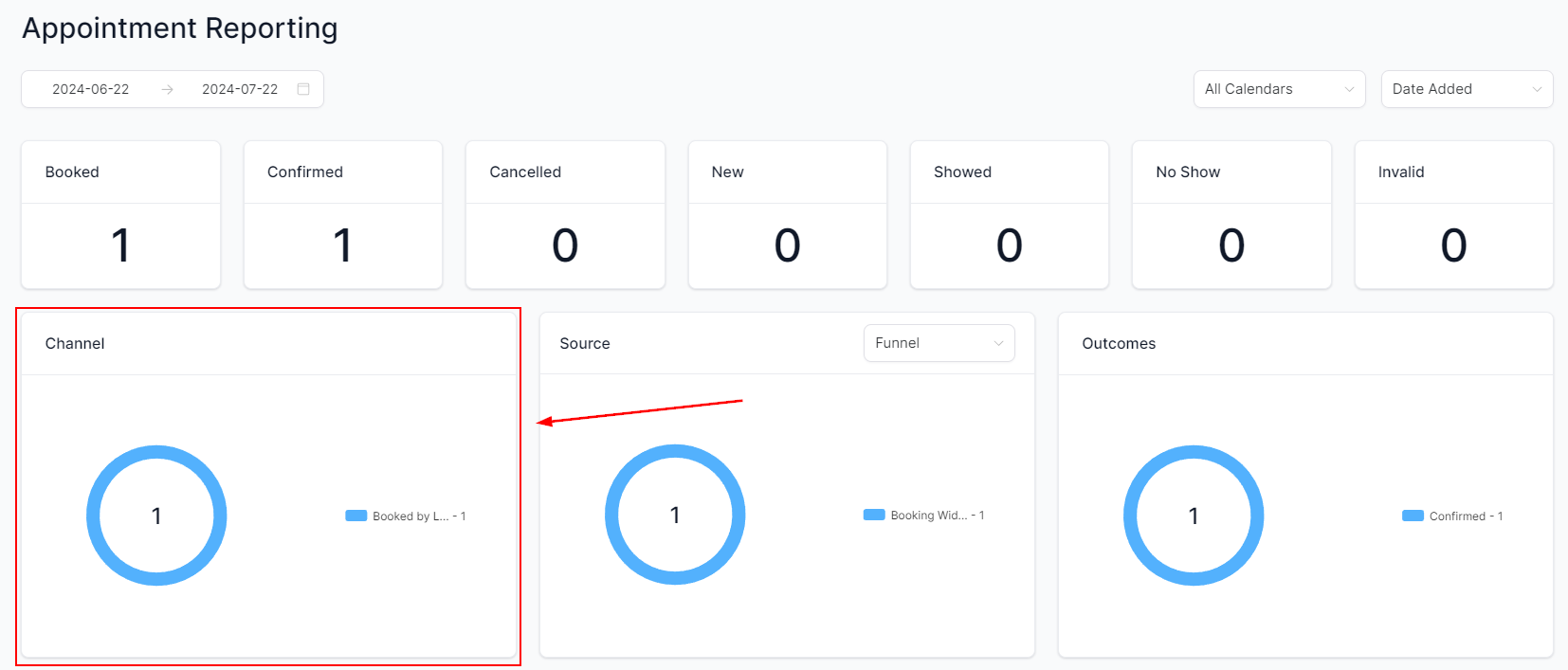Open the Date Added dropdown
The height and width of the screenshot is (670, 1568).
coord(1466,89)
